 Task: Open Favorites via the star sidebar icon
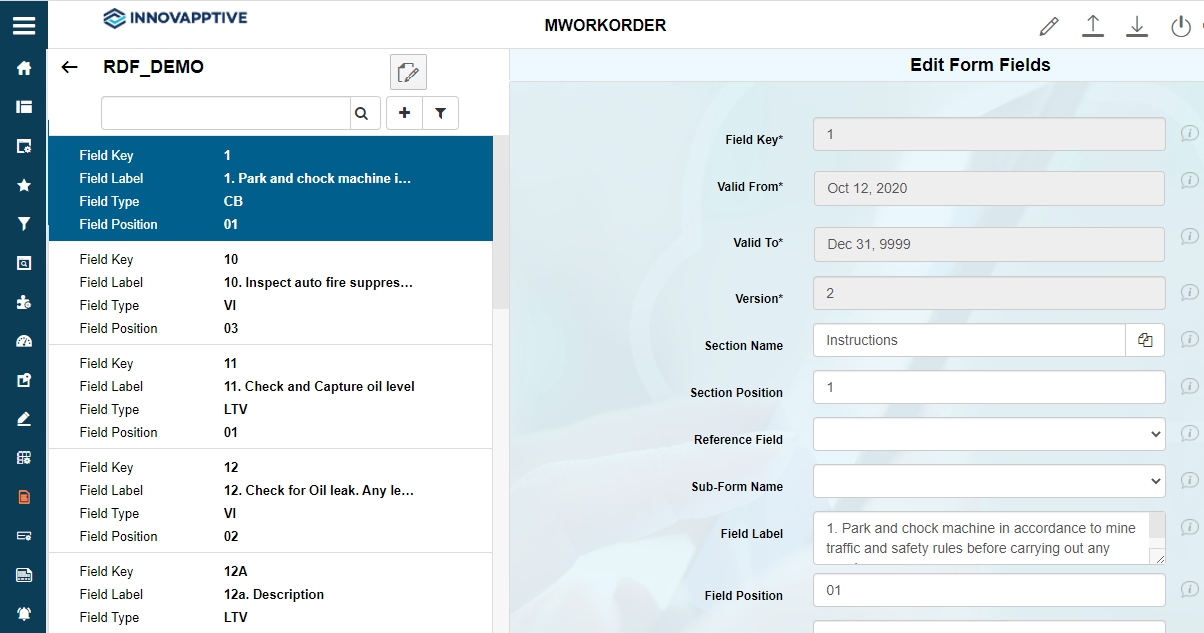tap(24, 184)
